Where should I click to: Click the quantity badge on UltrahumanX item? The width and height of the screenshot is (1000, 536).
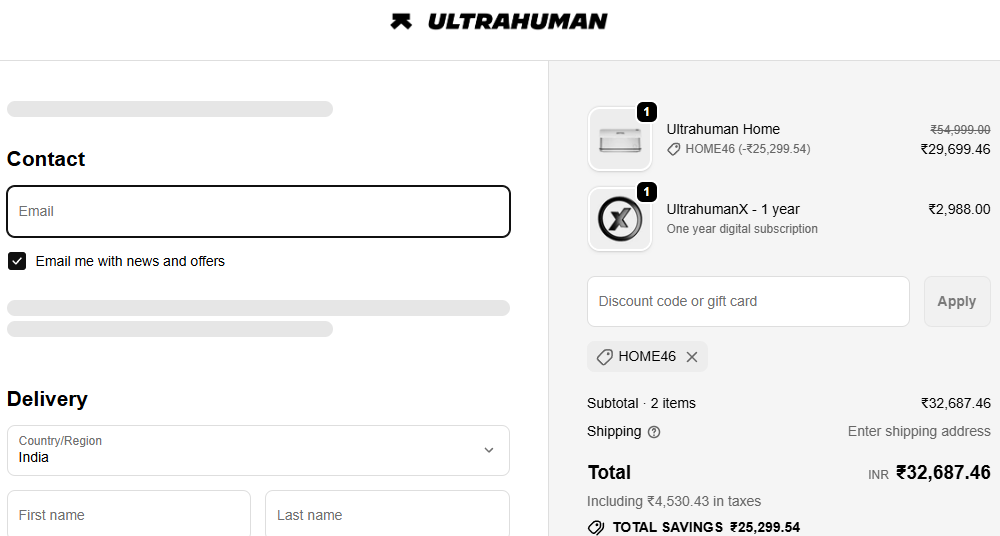point(647,192)
